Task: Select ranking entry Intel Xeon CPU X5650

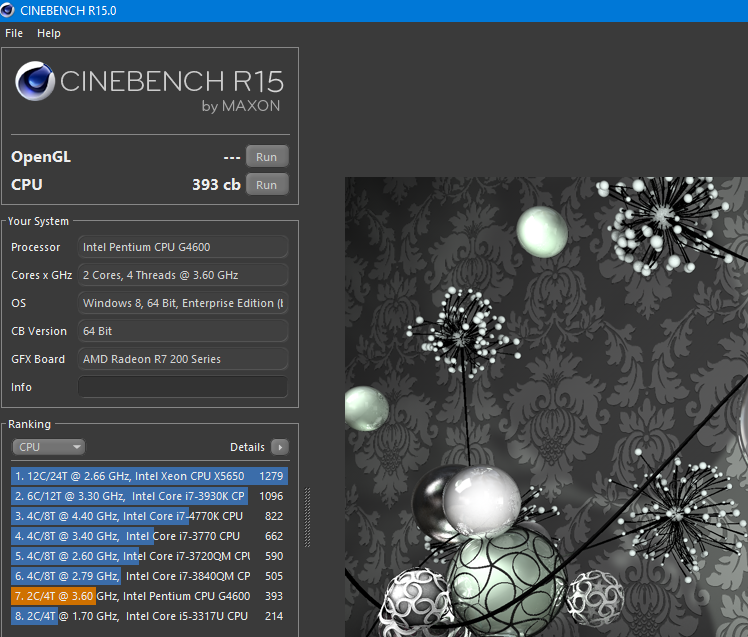Action: 149,476
